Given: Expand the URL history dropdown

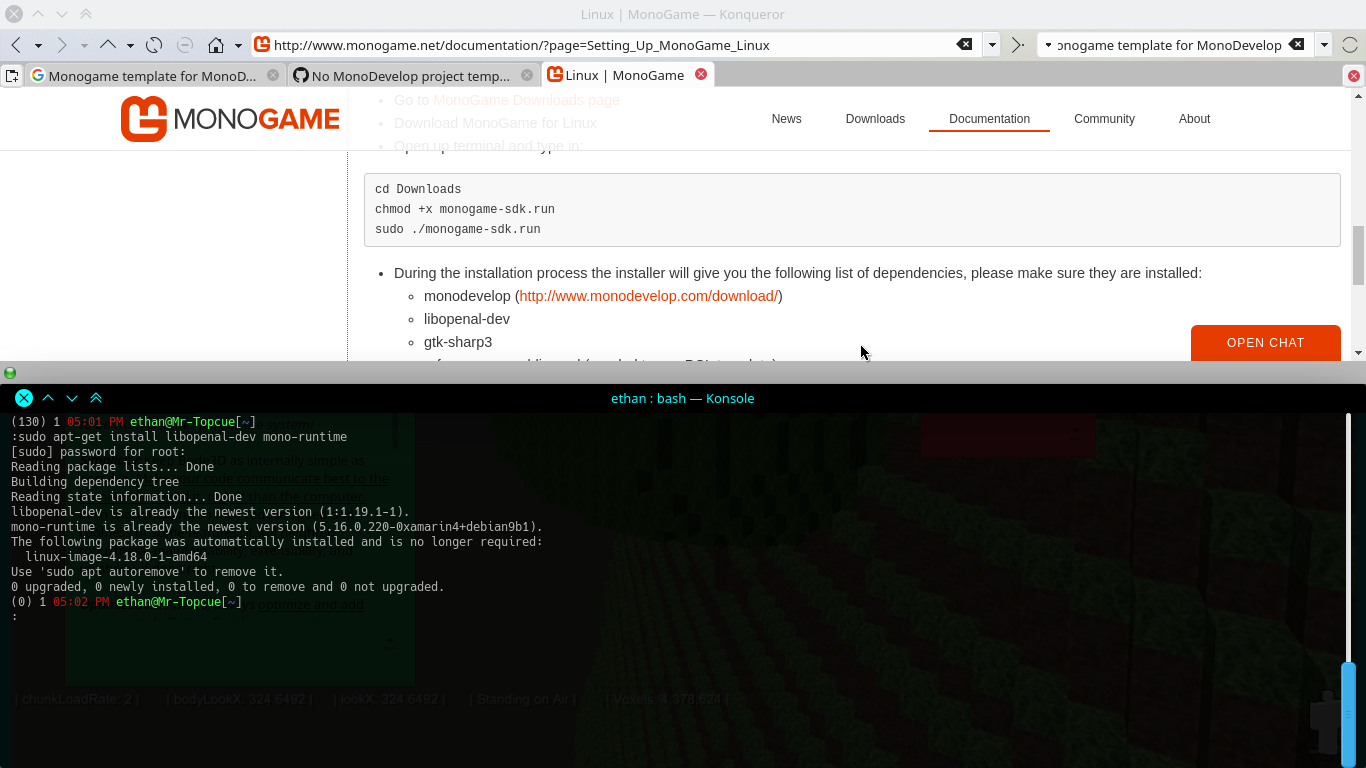Looking at the screenshot, I should [x=992, y=45].
